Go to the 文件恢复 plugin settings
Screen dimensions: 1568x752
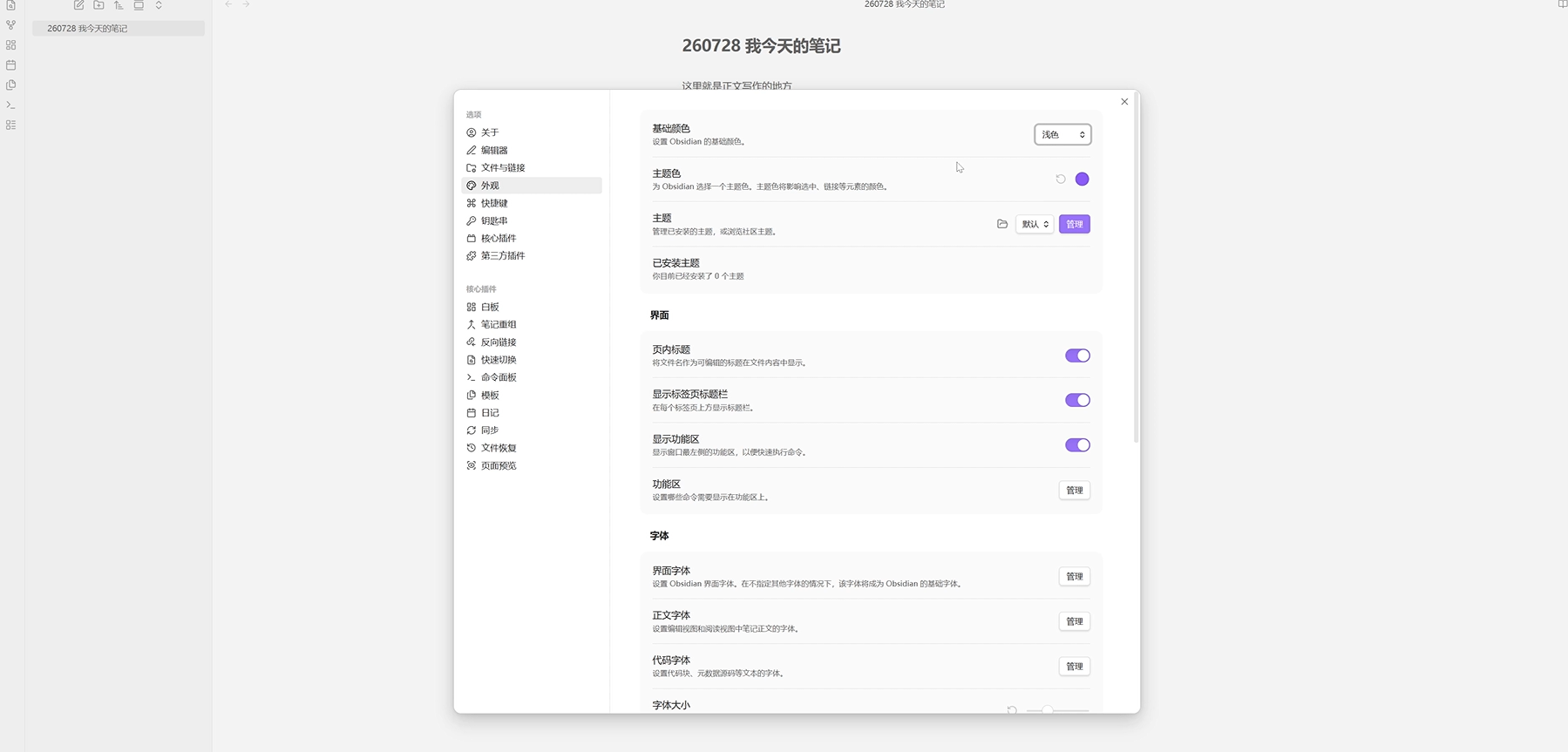532,448
